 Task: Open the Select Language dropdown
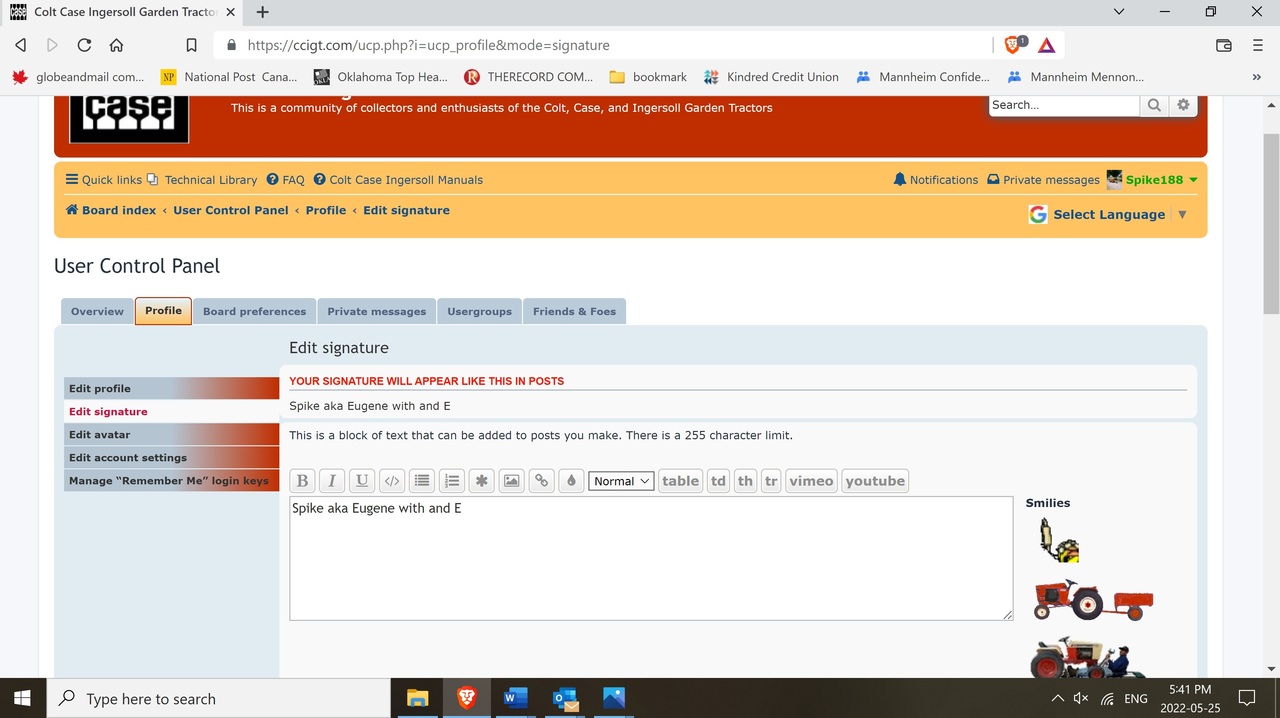coord(1109,214)
